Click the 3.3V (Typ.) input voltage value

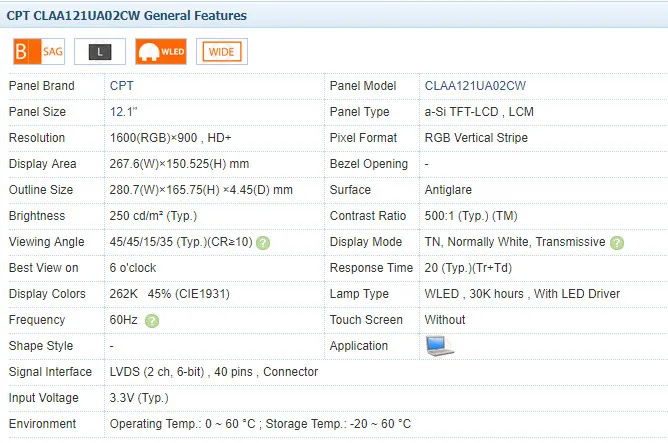pos(139,397)
